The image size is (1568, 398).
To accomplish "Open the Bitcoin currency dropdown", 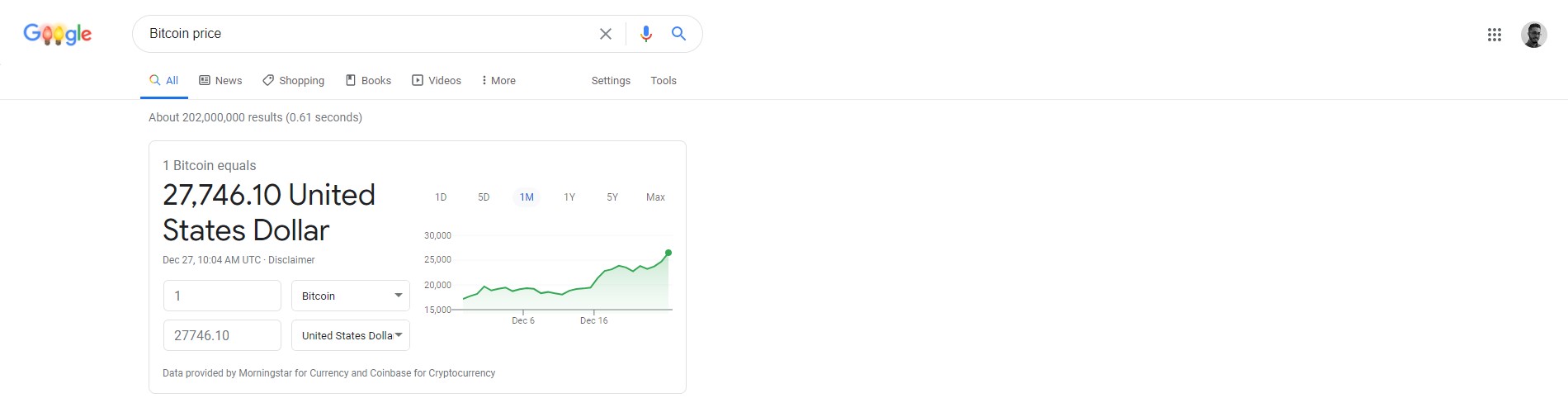I will point(351,296).
